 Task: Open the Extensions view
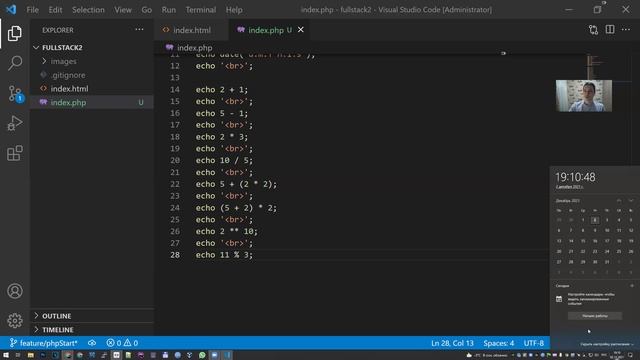click(x=15, y=153)
